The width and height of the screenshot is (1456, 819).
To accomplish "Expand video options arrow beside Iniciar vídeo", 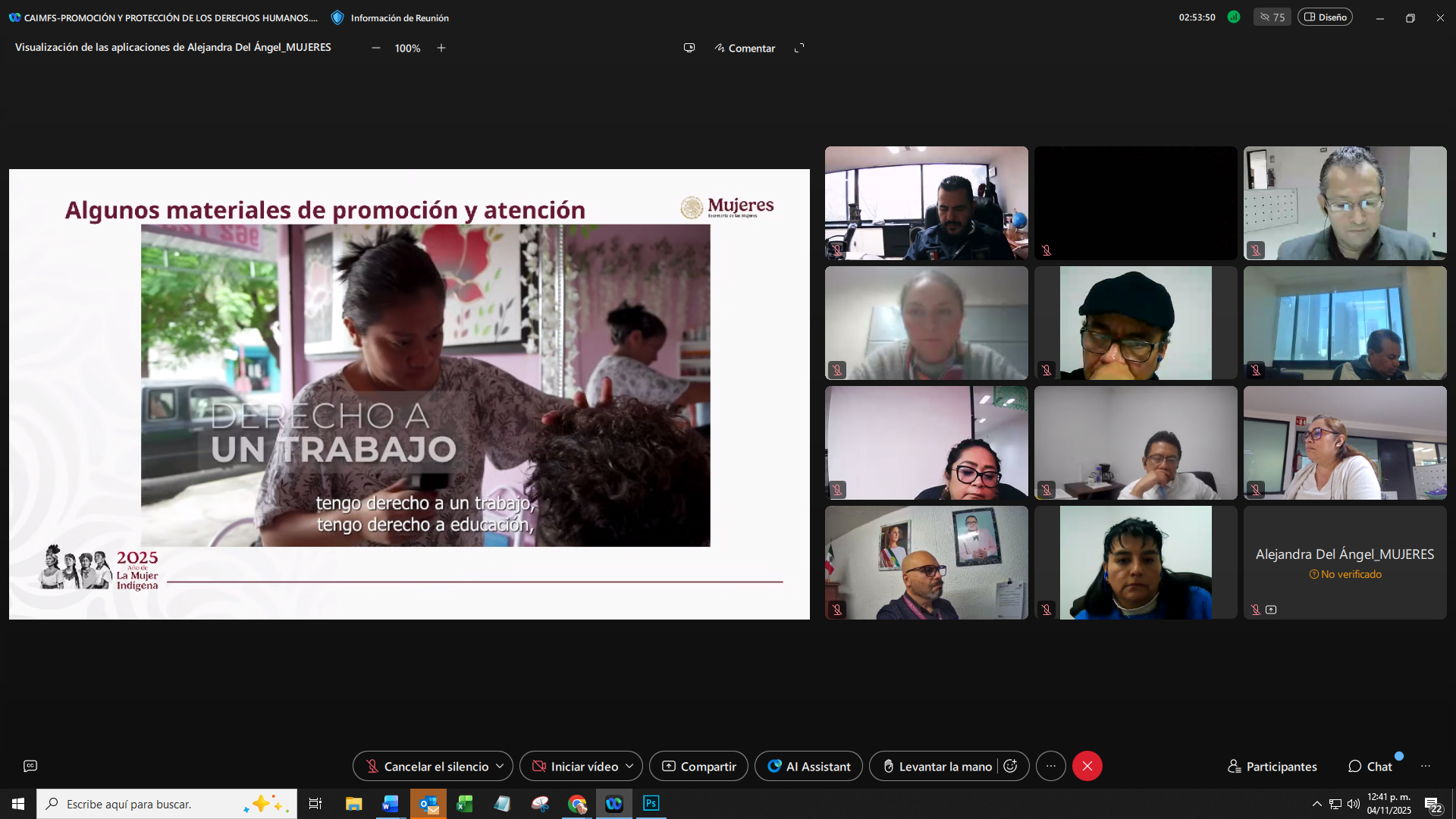I will pos(629,766).
